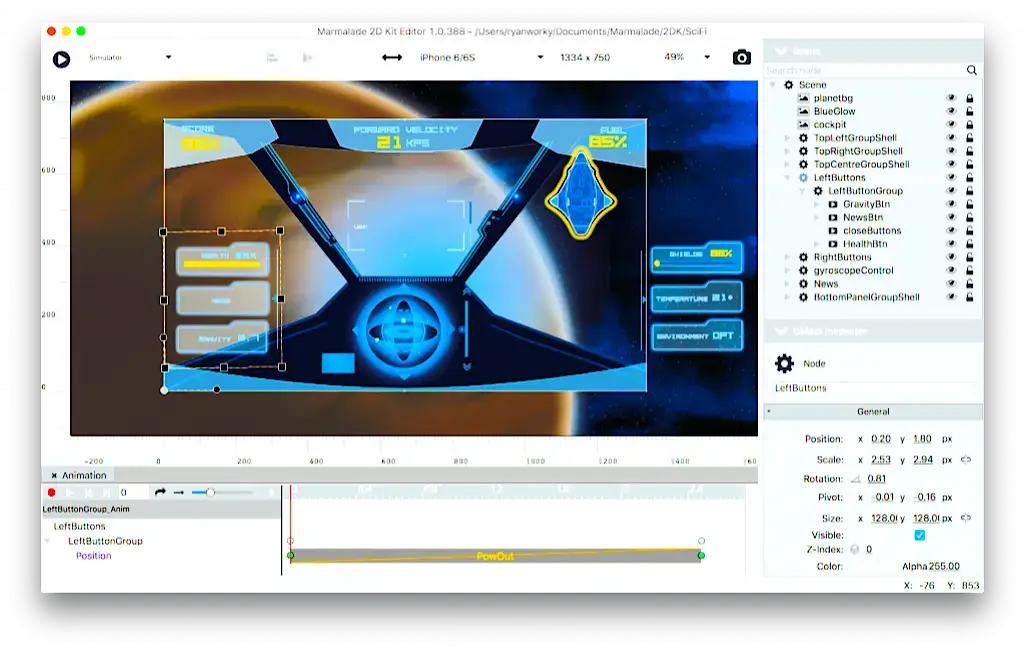Select the News node in the scene tree
The image size is (1024, 651).
[825, 284]
